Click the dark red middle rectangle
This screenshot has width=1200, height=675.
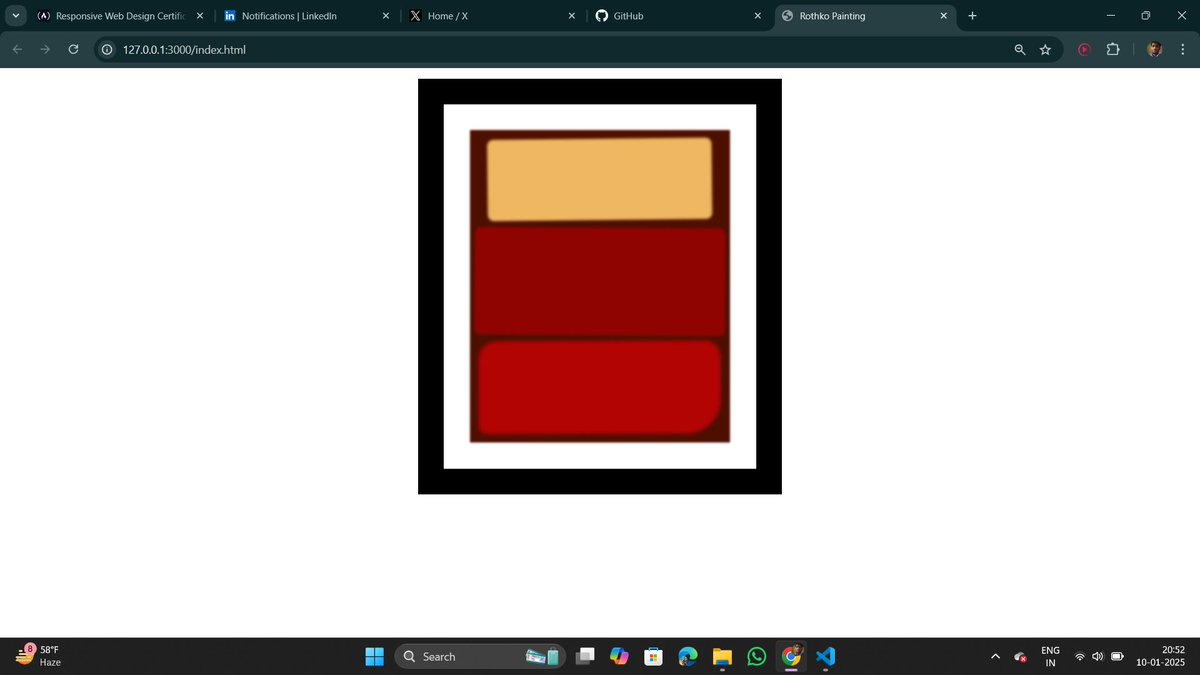[599, 281]
